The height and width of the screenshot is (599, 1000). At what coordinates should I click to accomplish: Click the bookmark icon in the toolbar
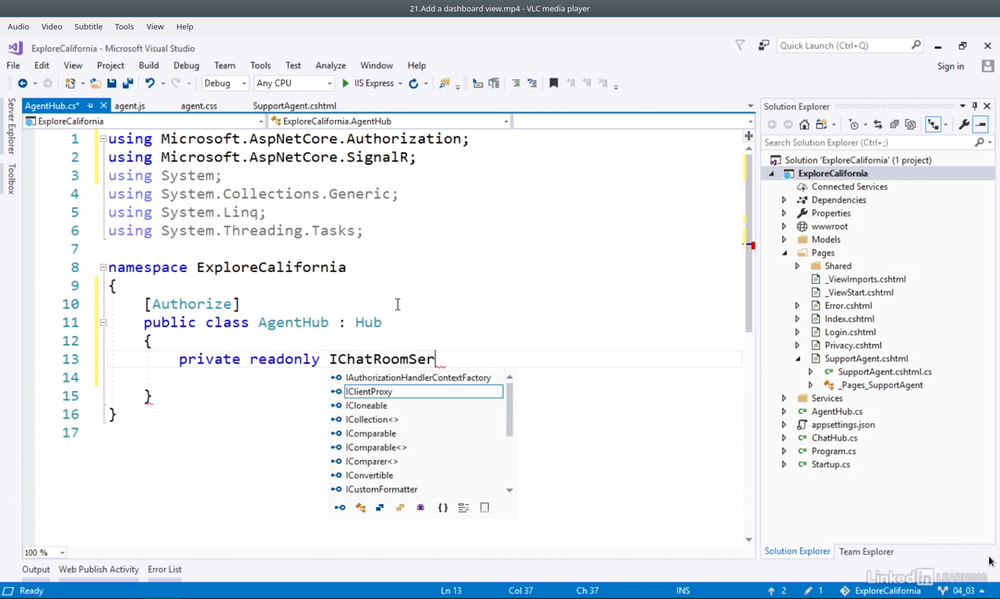553,84
